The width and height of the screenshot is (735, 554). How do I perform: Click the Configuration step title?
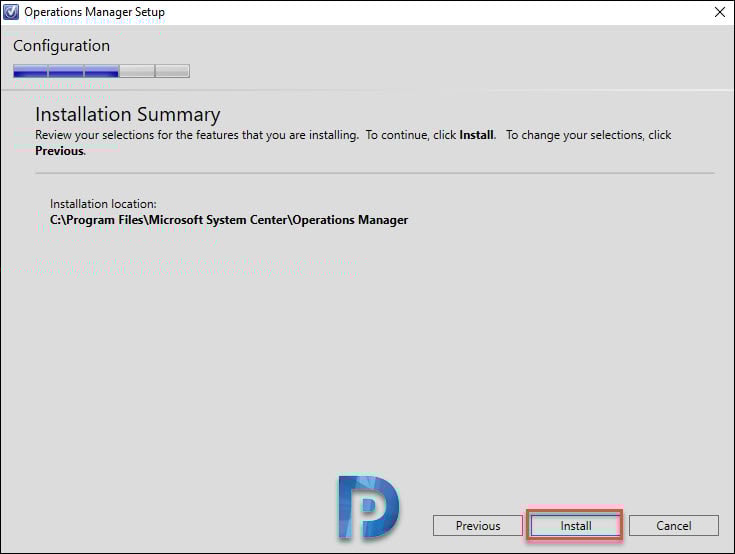pos(61,46)
